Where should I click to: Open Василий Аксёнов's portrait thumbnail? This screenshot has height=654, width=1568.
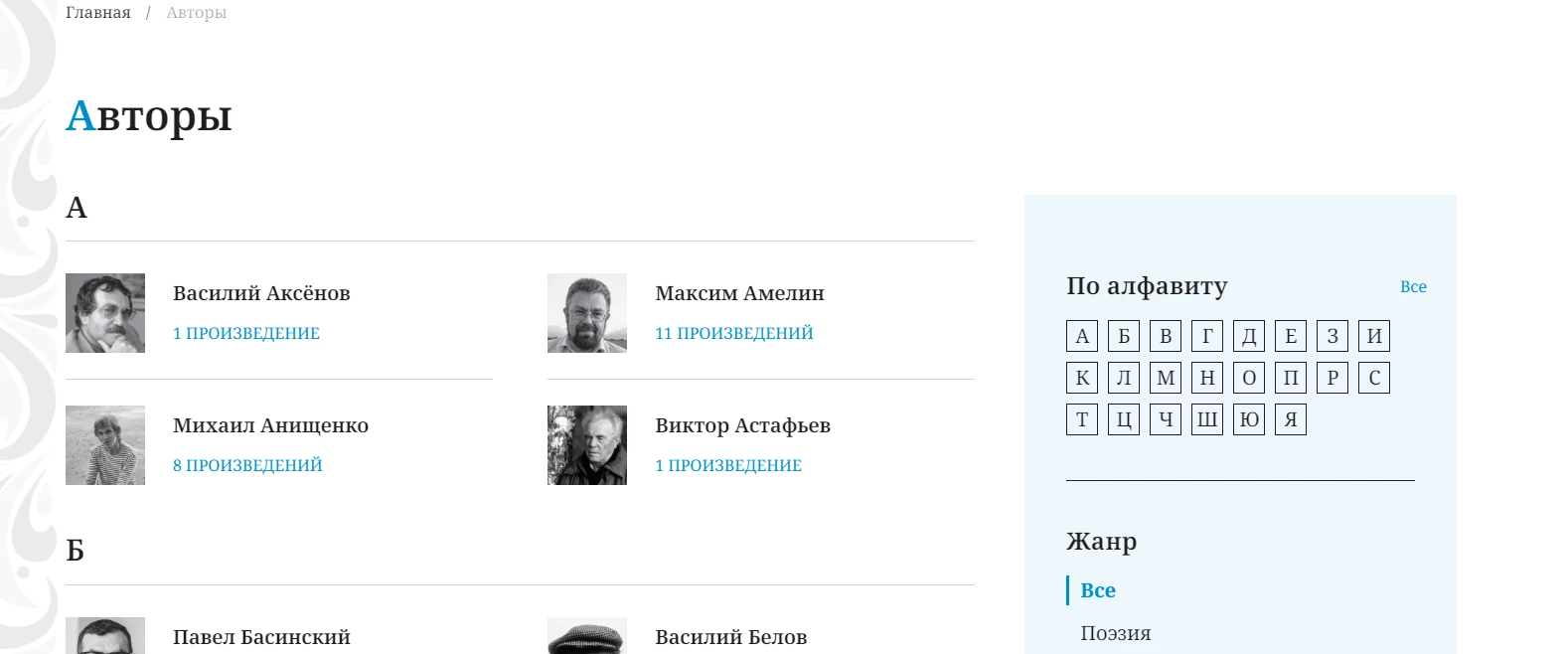click(x=105, y=313)
